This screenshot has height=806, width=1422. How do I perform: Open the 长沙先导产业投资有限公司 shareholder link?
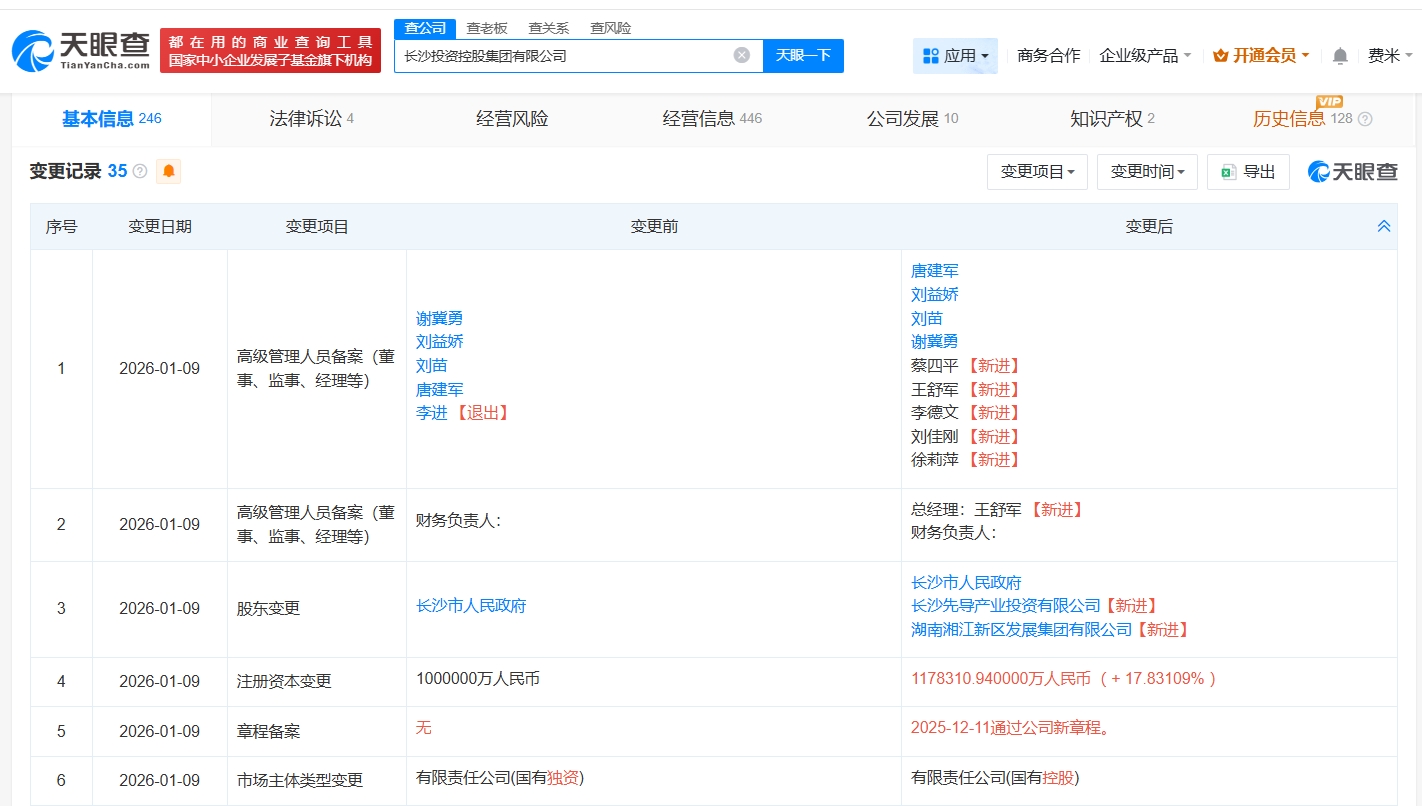click(1005, 606)
